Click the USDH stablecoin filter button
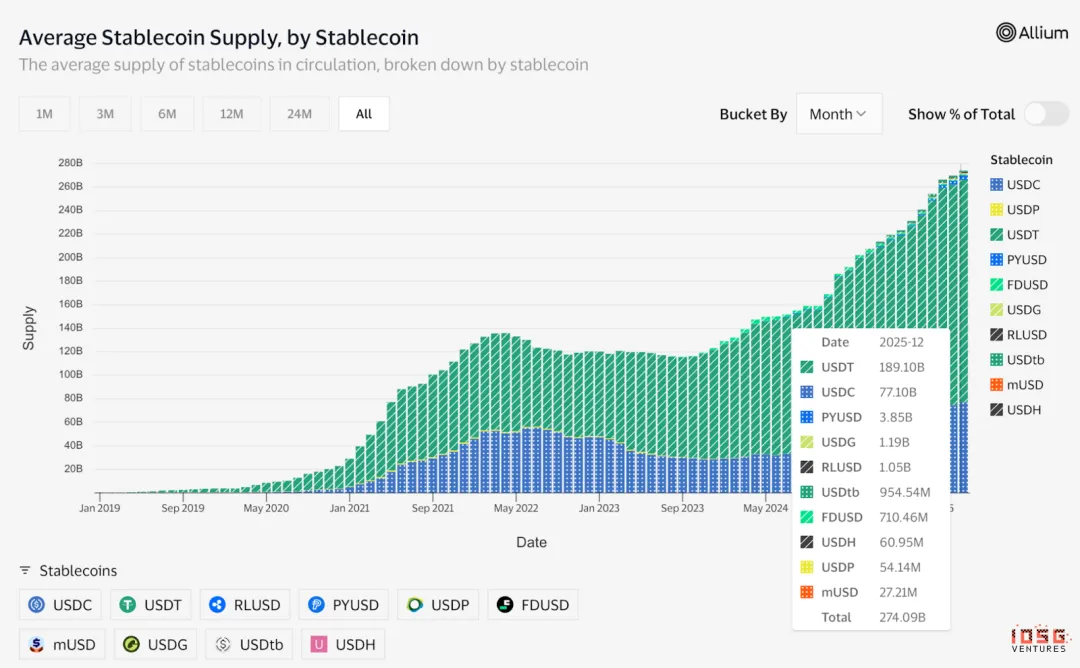1080x668 pixels. pyautogui.click(x=346, y=645)
